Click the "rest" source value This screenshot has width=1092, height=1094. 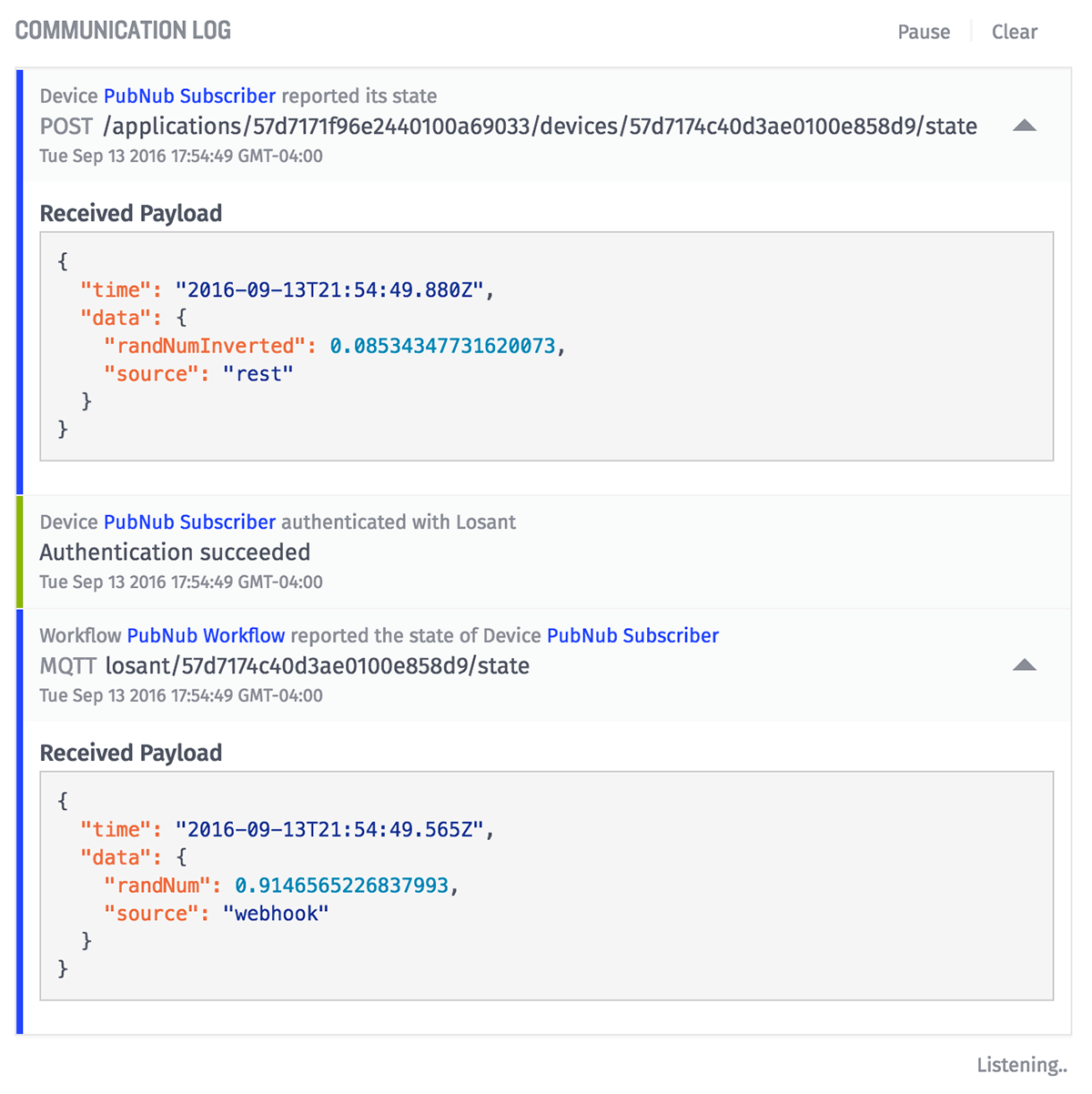258,374
